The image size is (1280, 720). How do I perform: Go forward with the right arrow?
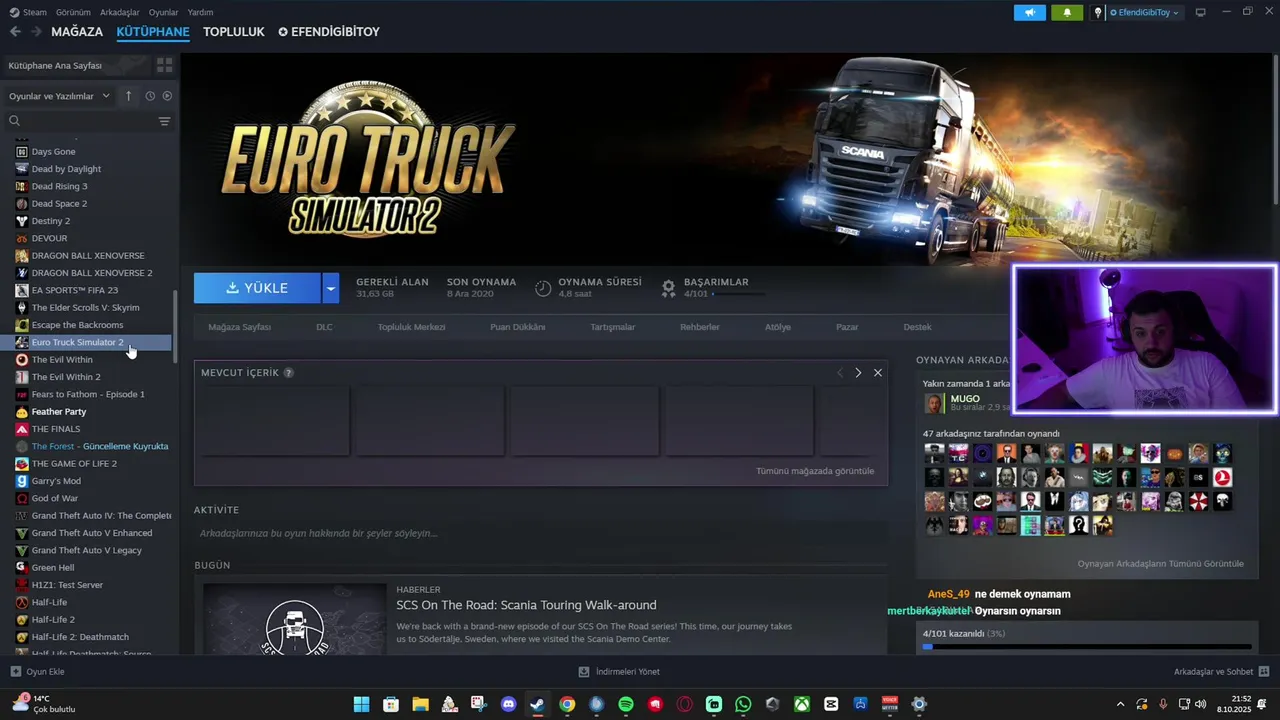(36, 32)
